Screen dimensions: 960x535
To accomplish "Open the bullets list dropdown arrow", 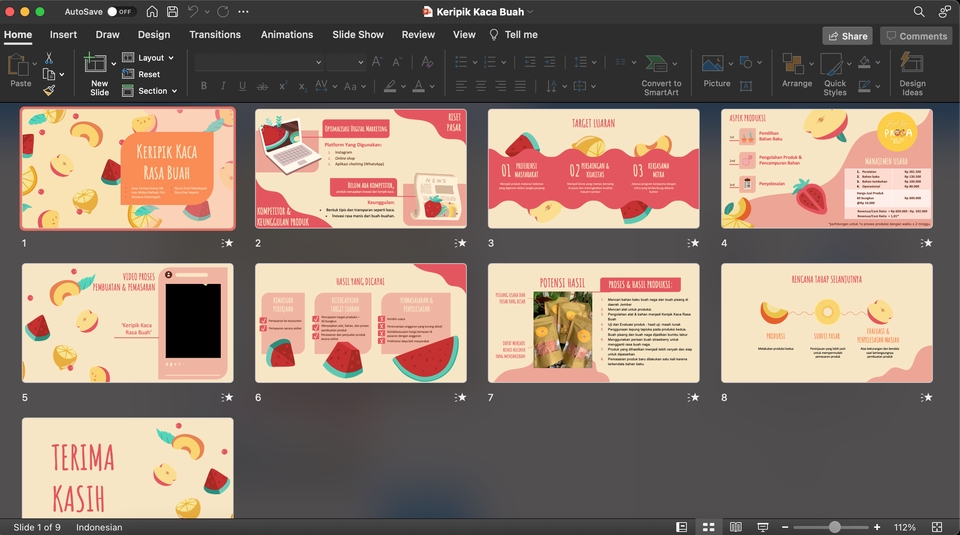I will point(474,62).
